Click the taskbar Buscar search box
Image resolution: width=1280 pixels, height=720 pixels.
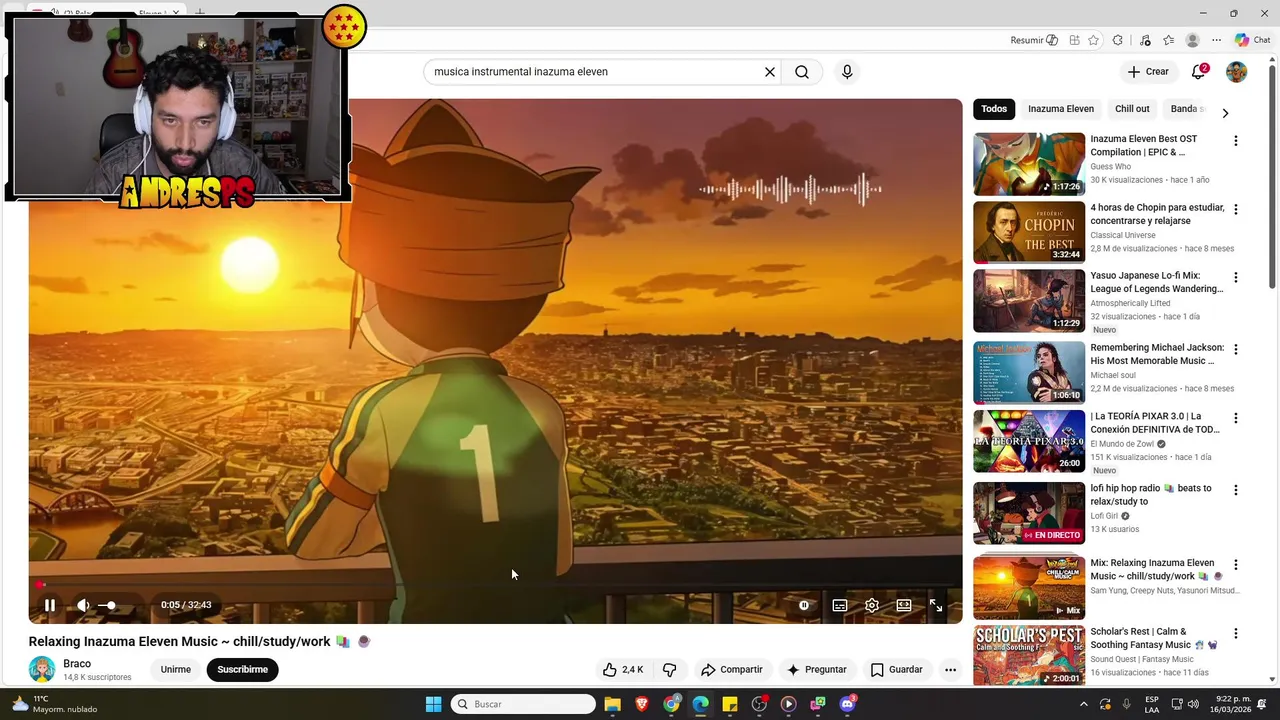tap(523, 704)
